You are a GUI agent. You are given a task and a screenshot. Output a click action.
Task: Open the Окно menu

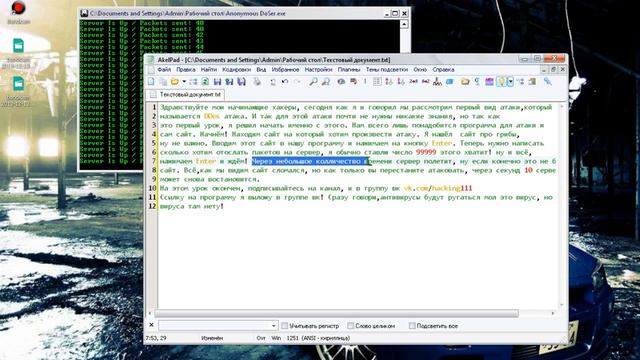pos(420,70)
